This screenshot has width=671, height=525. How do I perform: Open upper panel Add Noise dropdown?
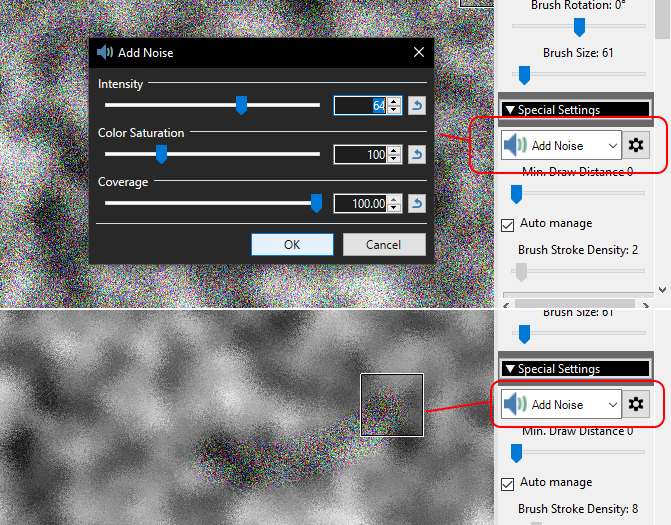(x=561, y=145)
